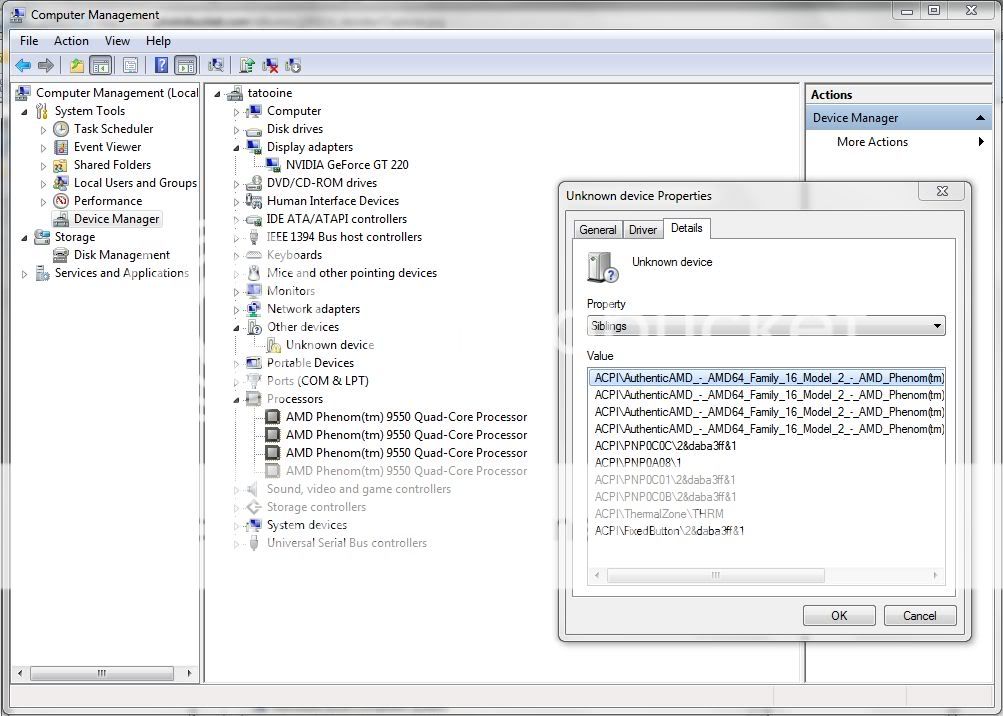Select the NVIDIA GeForce GT 220 device icon
Screen dimensions: 1003x716
pos(273,165)
